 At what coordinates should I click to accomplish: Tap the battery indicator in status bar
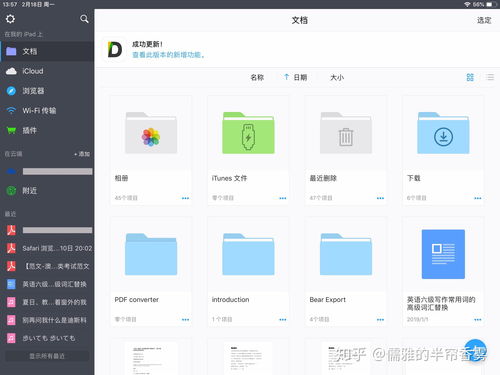coord(492,4)
